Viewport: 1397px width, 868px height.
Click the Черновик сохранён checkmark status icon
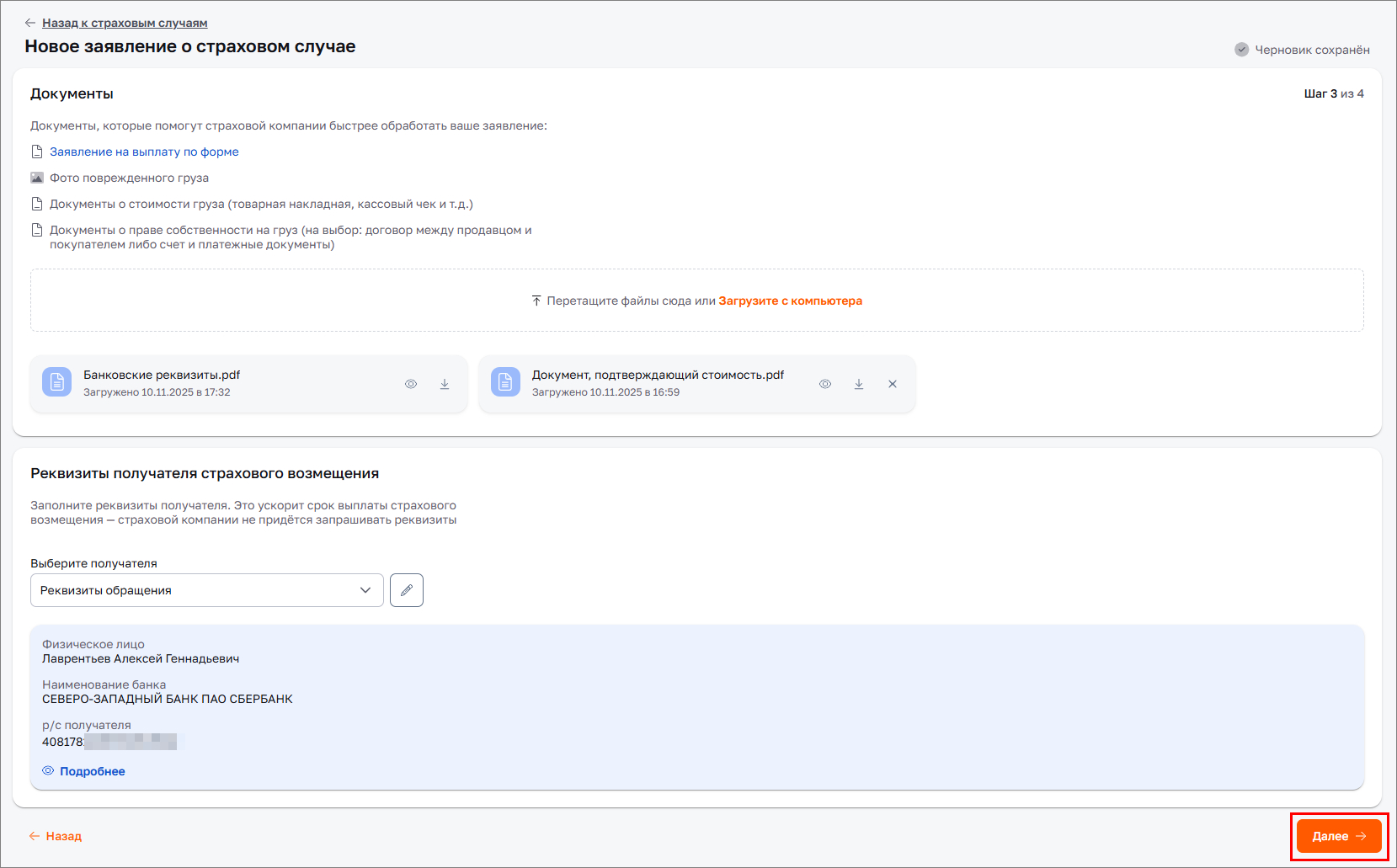pyautogui.click(x=1241, y=50)
